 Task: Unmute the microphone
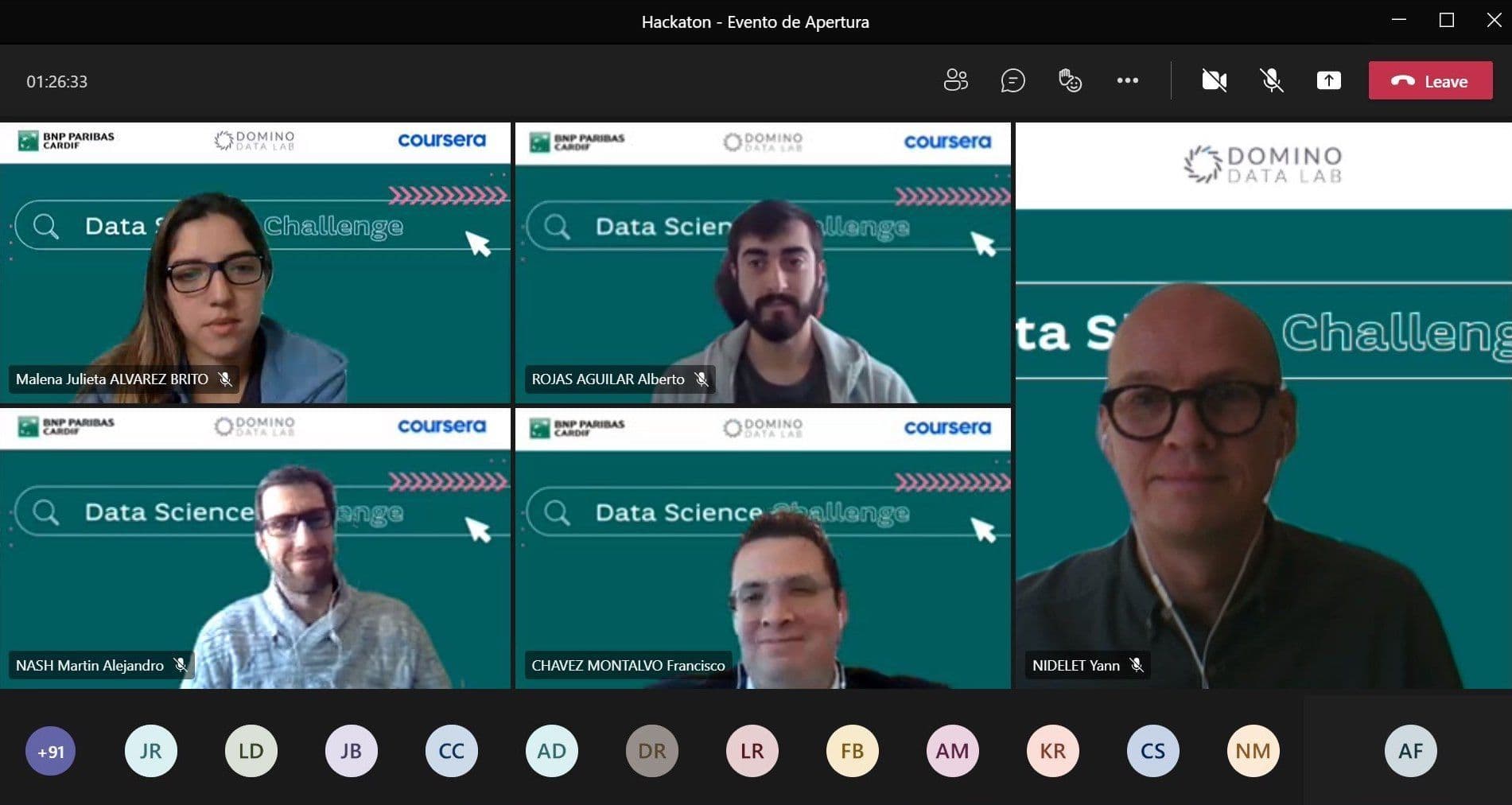(x=1271, y=80)
